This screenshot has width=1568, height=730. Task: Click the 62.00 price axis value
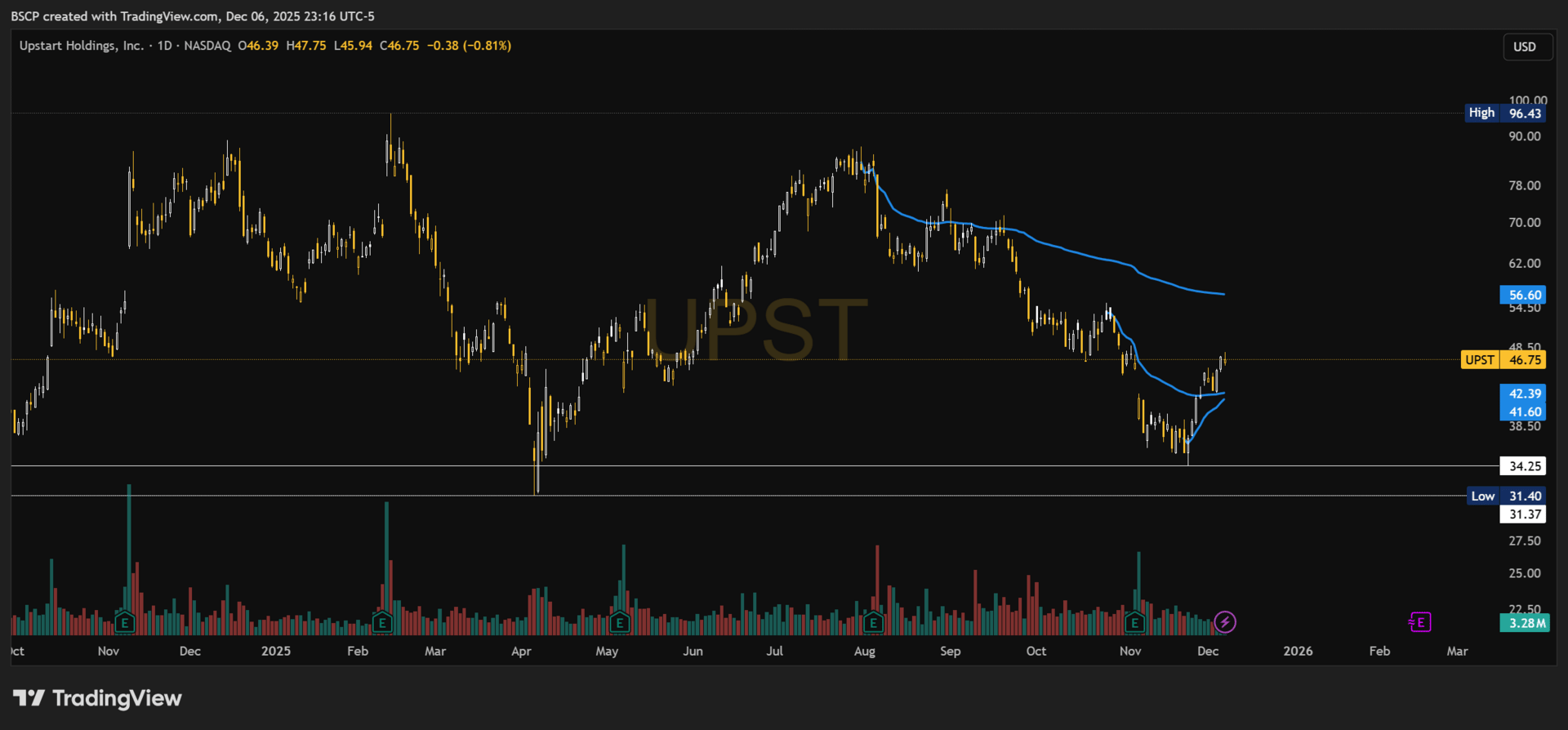pyautogui.click(x=1525, y=263)
